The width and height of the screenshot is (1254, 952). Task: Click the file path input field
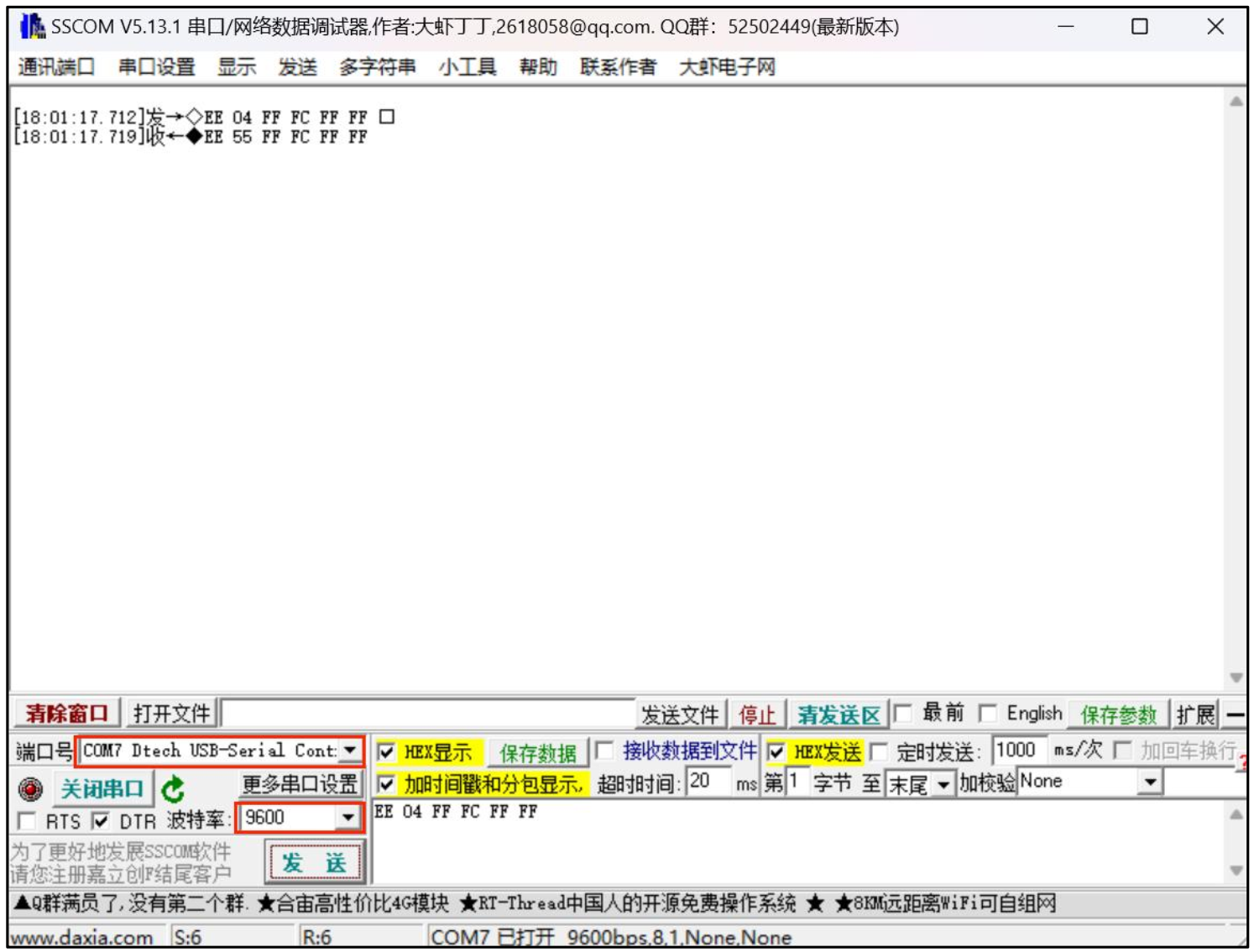pos(428,714)
